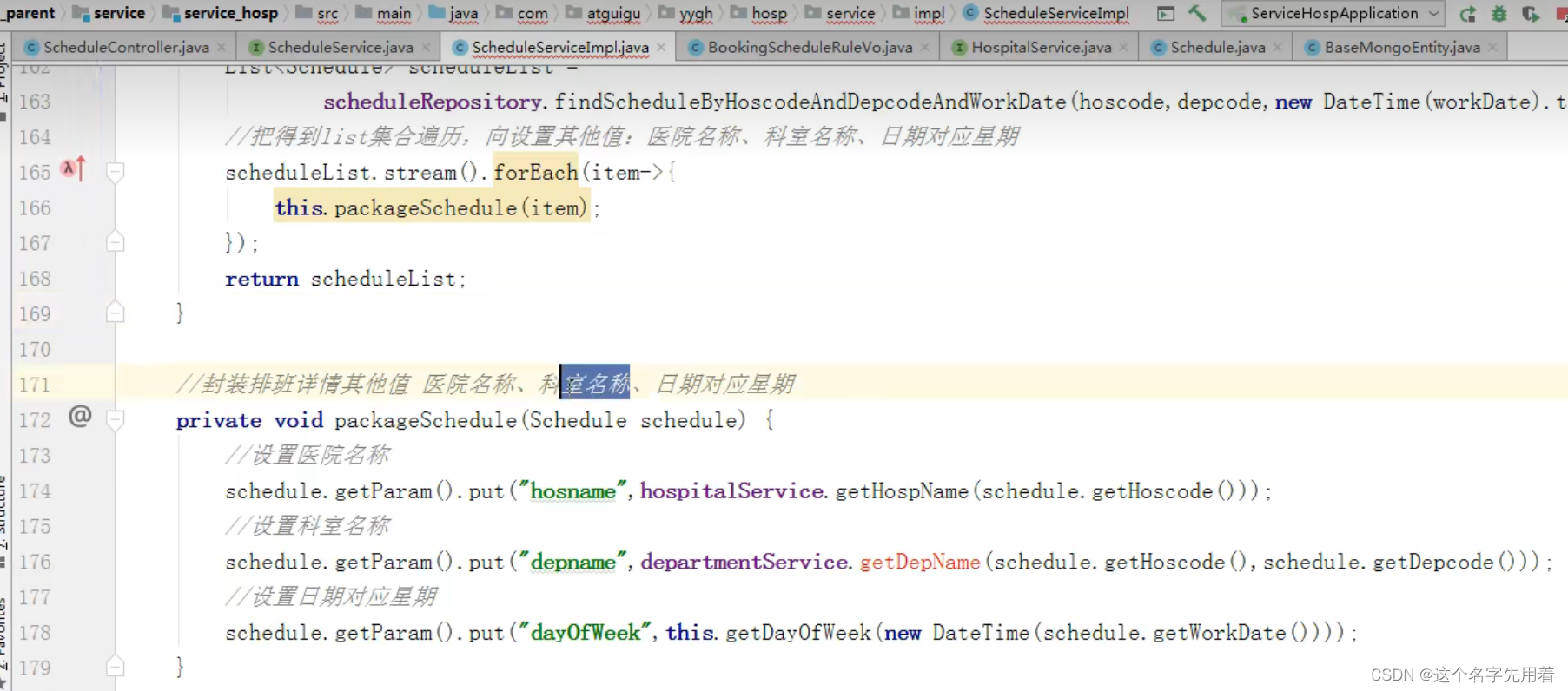Click comment '//设置科室名称' on line 175
The width and height of the screenshot is (1568, 691).
(x=308, y=526)
